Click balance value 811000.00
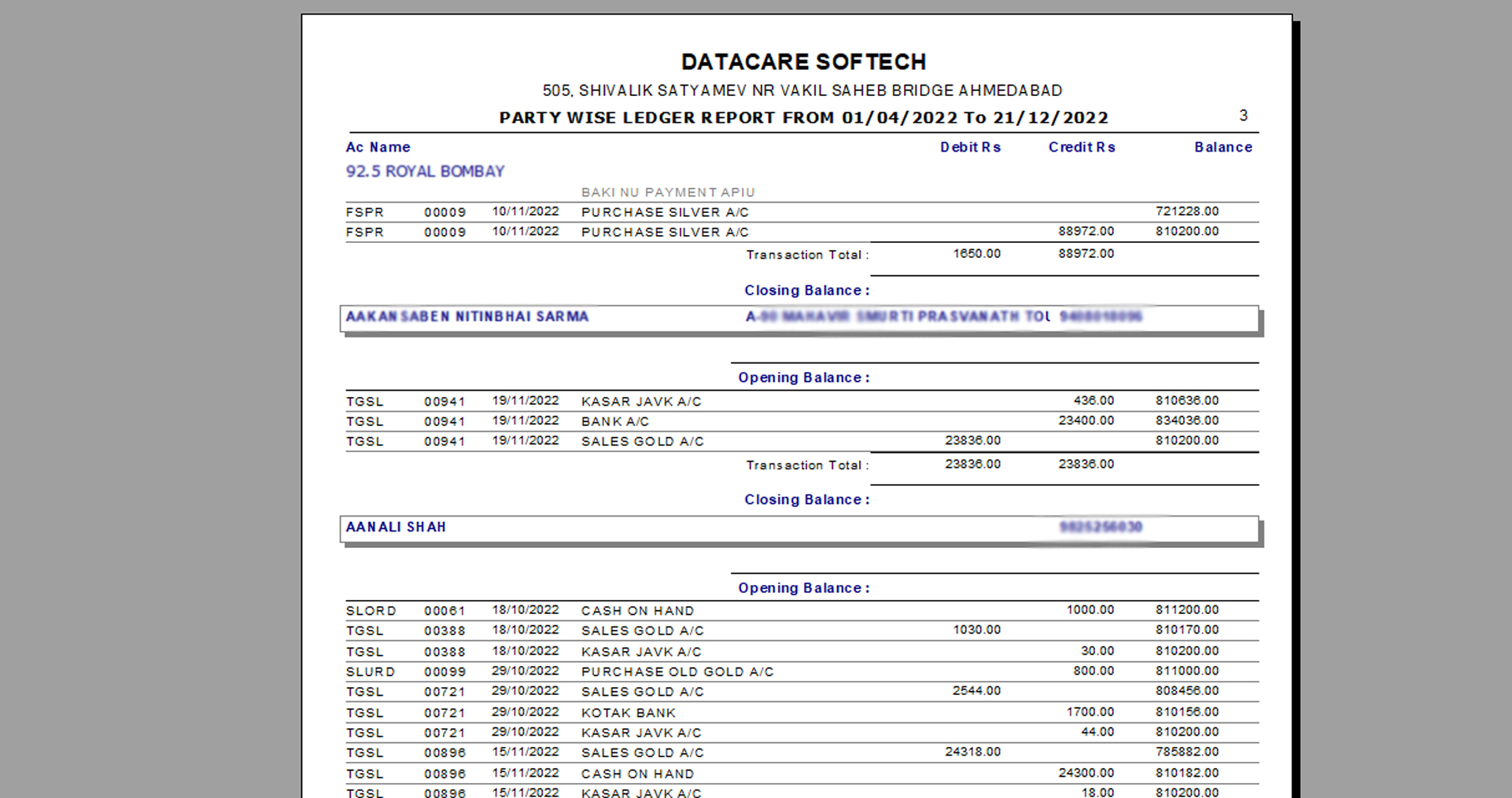The height and width of the screenshot is (798, 1512). coord(1187,671)
